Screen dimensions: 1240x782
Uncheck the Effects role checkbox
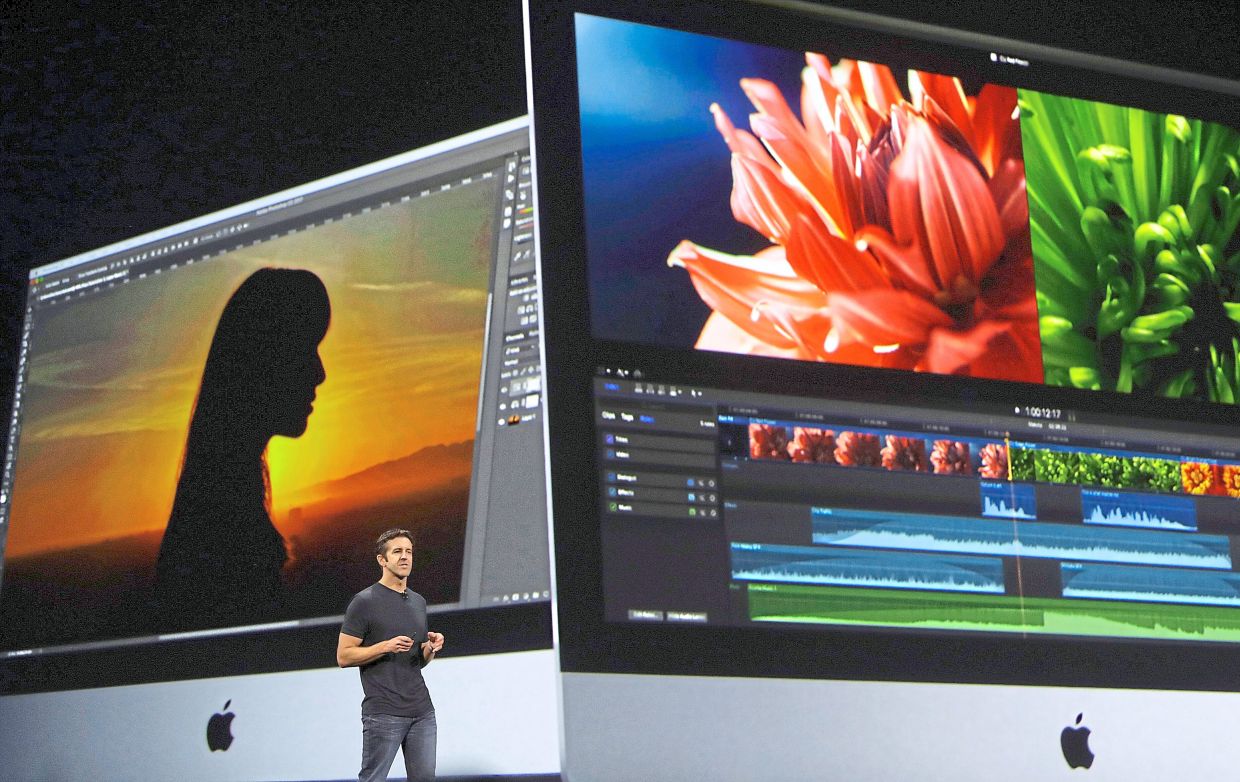click(612, 492)
